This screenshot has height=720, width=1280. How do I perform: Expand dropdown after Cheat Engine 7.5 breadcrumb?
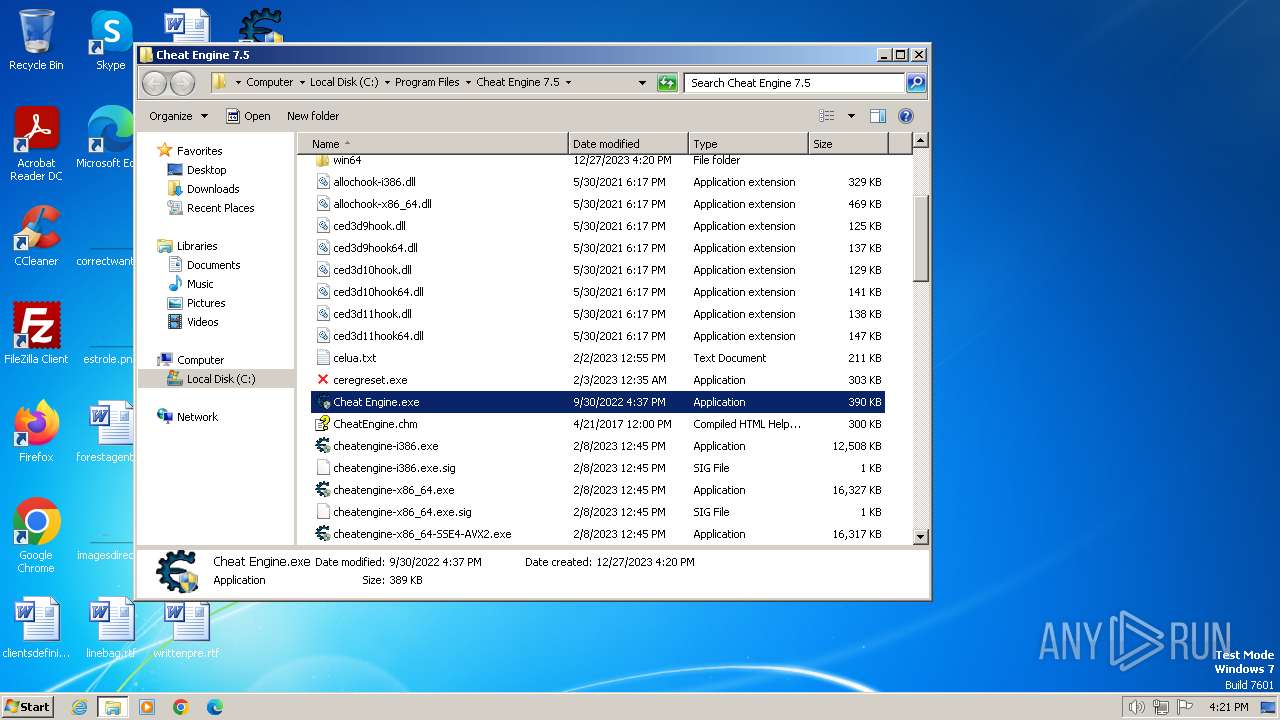pyautogui.click(x=569, y=83)
